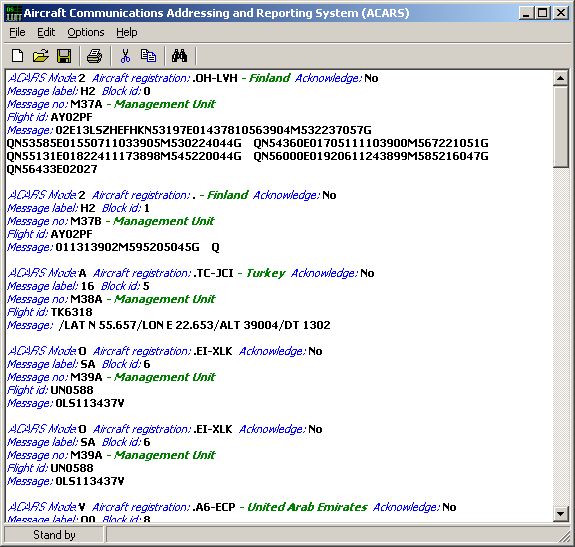Viewport: 575px width, 547px height.
Task: Click the Stand by status bar panel
Action: (x=54, y=535)
